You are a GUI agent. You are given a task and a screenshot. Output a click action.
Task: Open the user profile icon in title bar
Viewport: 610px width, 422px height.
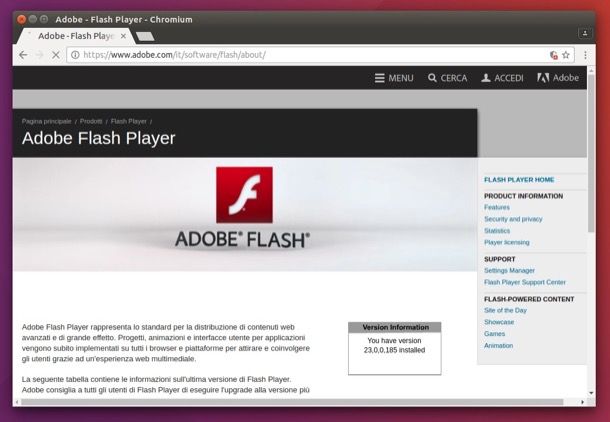coord(585,33)
